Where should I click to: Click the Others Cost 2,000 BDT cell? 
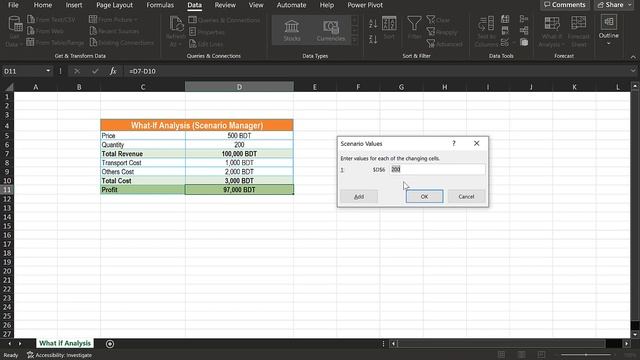pyautogui.click(x=239, y=172)
